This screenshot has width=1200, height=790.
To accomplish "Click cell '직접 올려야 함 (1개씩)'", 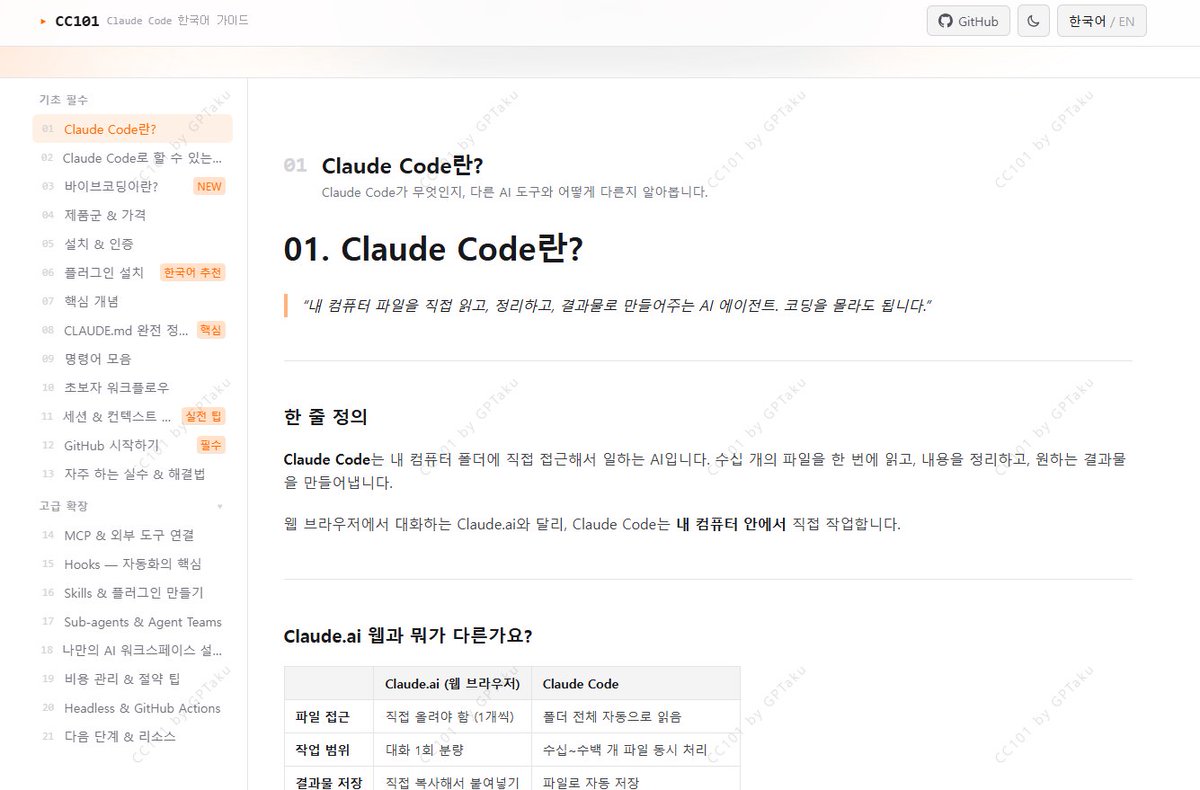I will (451, 716).
